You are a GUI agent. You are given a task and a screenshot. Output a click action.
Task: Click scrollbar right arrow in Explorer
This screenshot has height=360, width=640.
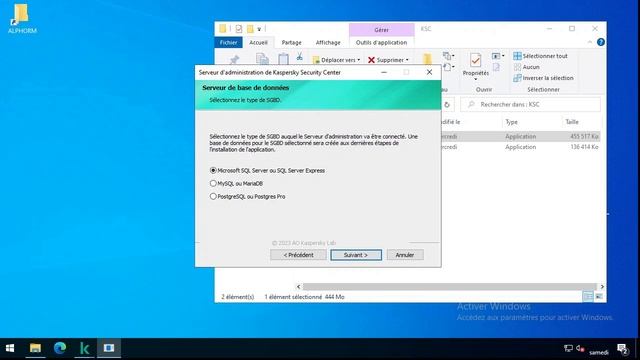(602, 287)
